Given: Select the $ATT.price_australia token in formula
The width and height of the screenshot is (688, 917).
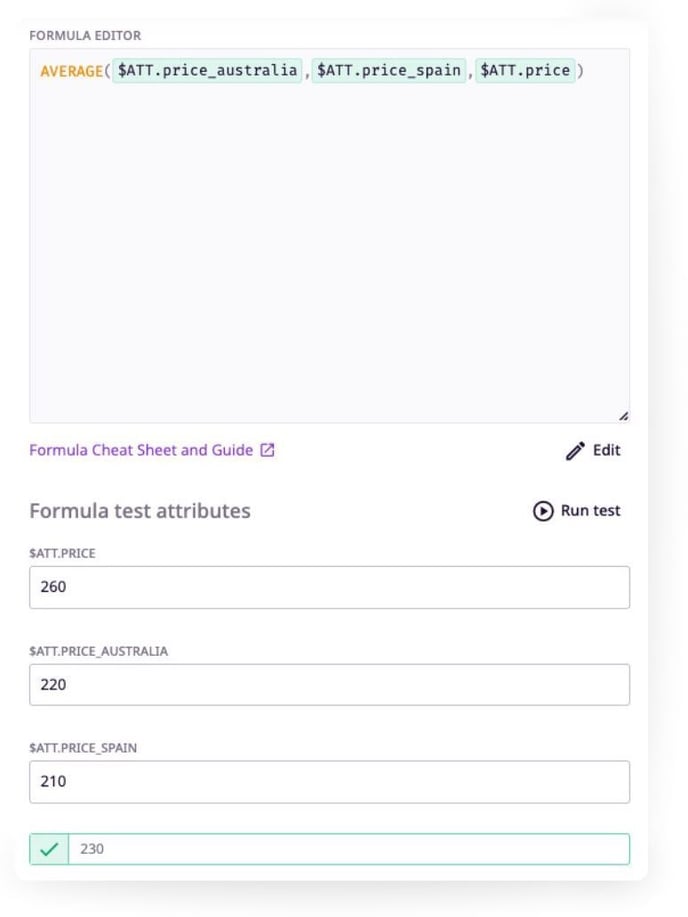Looking at the screenshot, I should pos(207,71).
